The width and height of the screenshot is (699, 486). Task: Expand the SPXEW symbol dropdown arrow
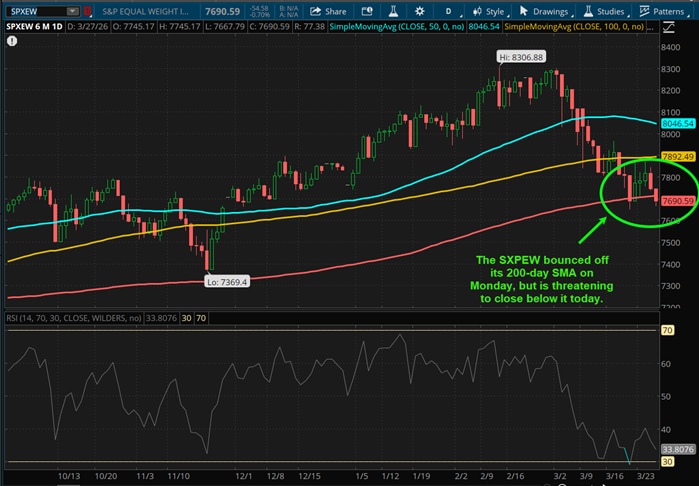coord(72,11)
